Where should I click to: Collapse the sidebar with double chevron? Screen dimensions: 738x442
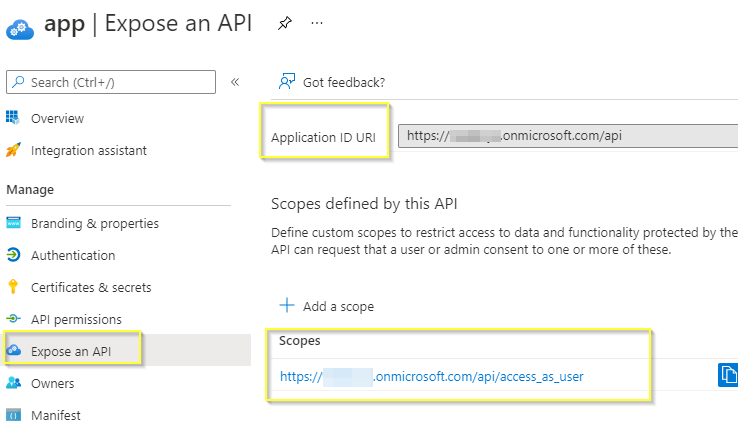[235, 82]
